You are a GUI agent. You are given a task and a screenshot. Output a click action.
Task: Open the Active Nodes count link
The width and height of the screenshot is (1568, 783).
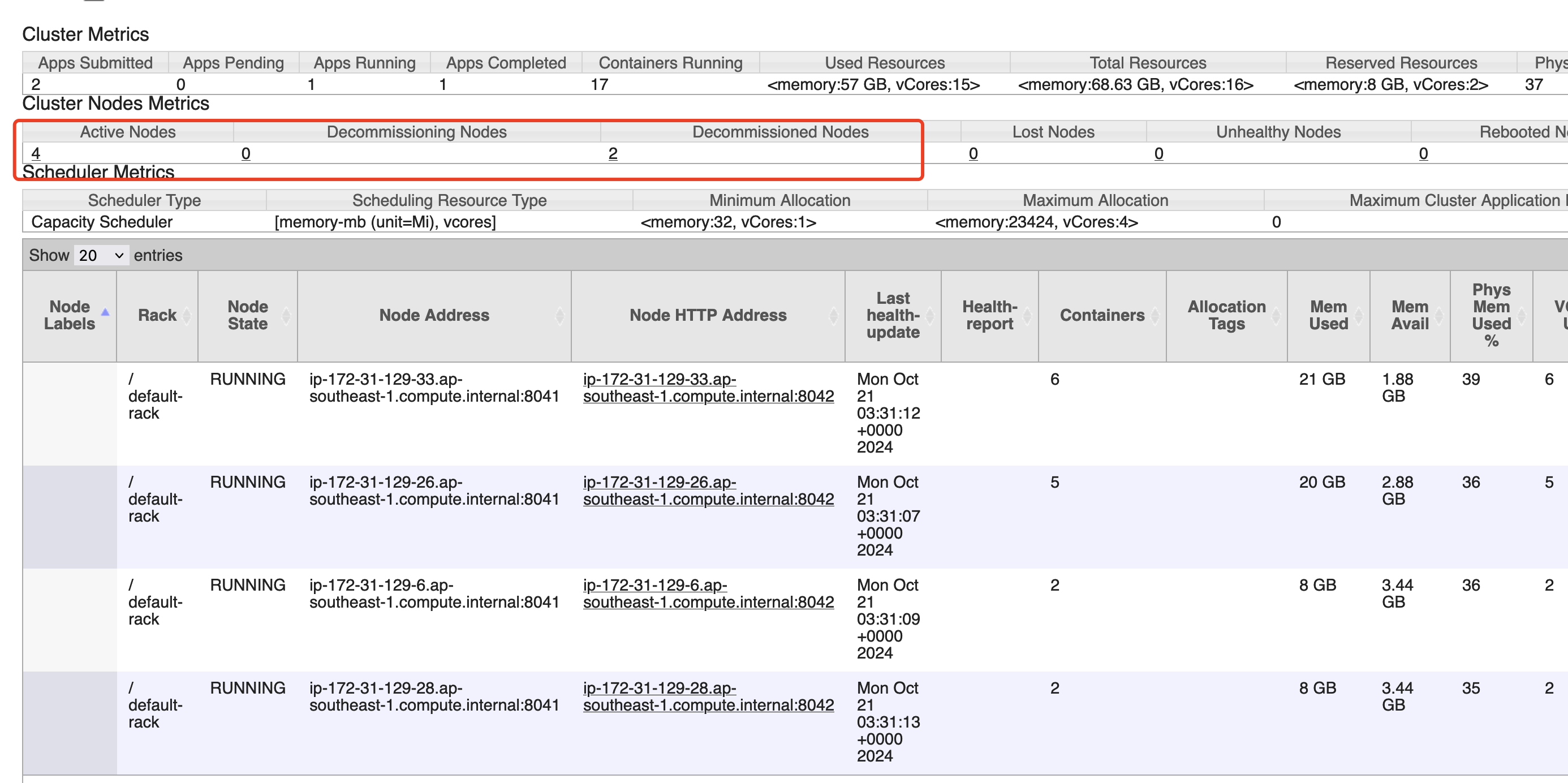point(35,153)
